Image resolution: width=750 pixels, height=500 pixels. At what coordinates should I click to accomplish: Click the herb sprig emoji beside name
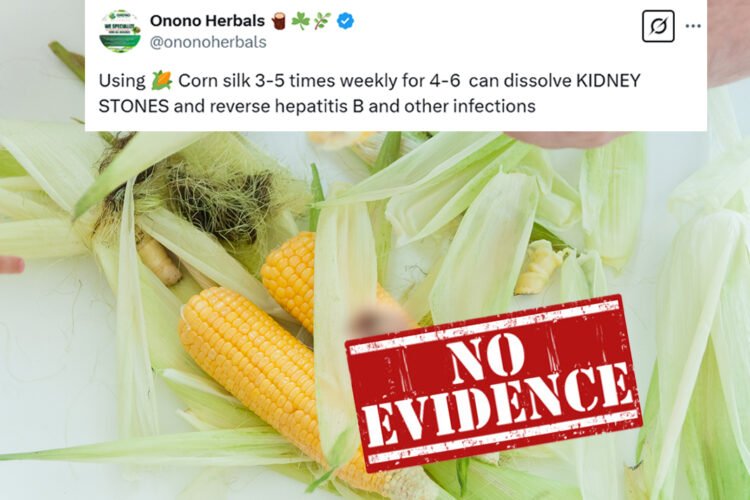click(323, 21)
